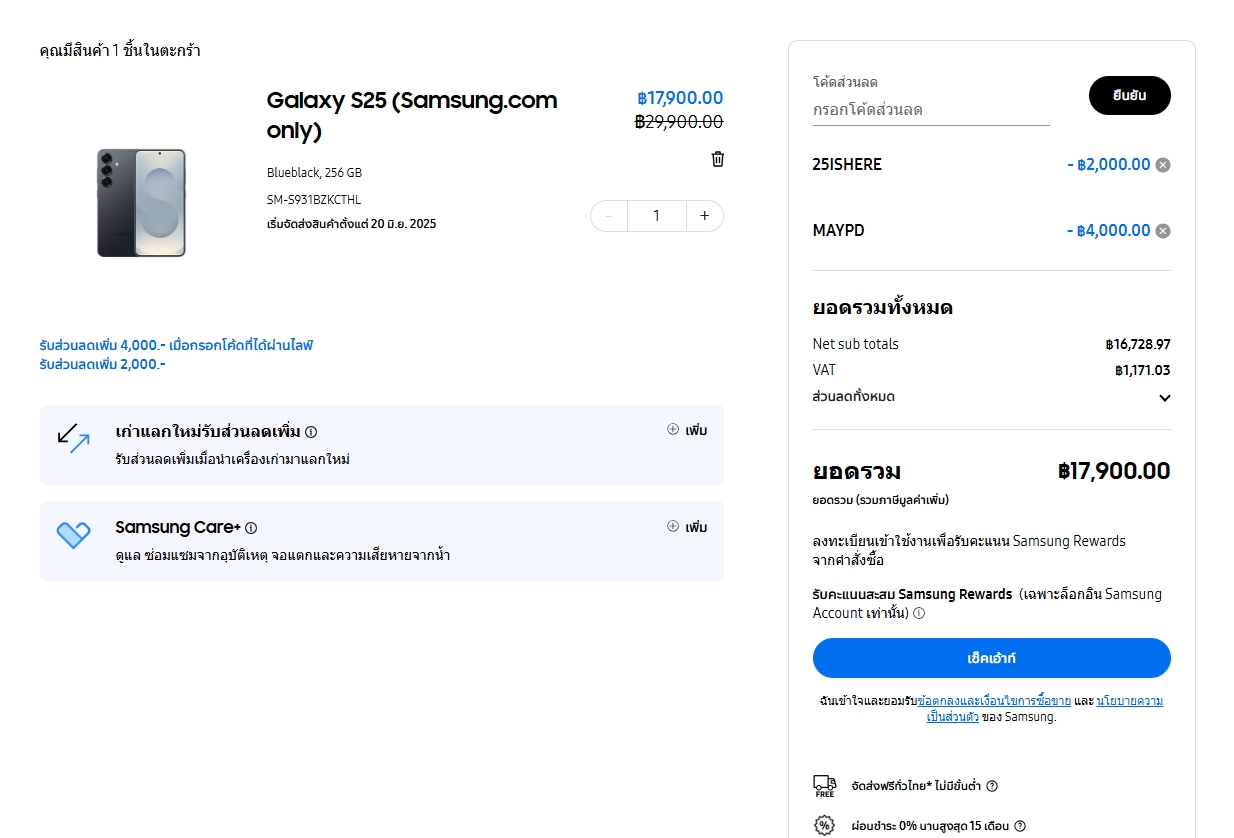Click the Samsung Care+ heart icon
This screenshot has width=1234, height=838.
click(74, 535)
